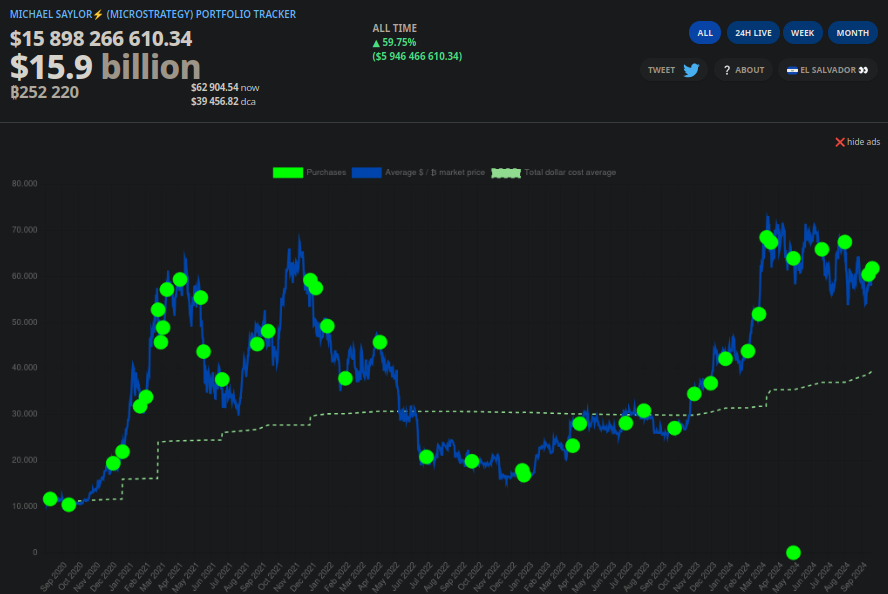888x594 pixels.
Task: Click the purchase dot at zero value
Action: coord(793,552)
